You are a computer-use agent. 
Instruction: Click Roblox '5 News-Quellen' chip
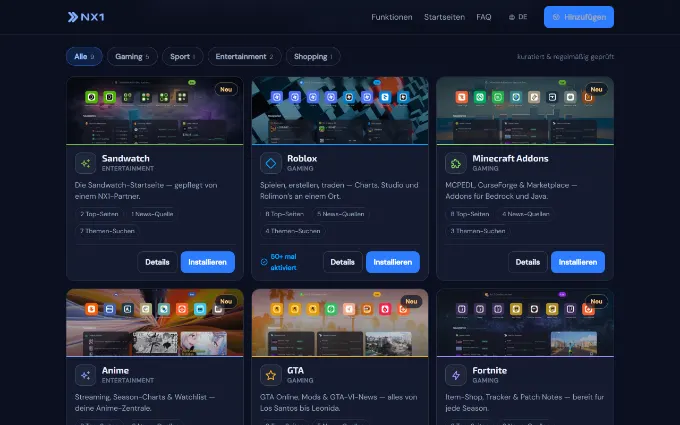coord(340,214)
